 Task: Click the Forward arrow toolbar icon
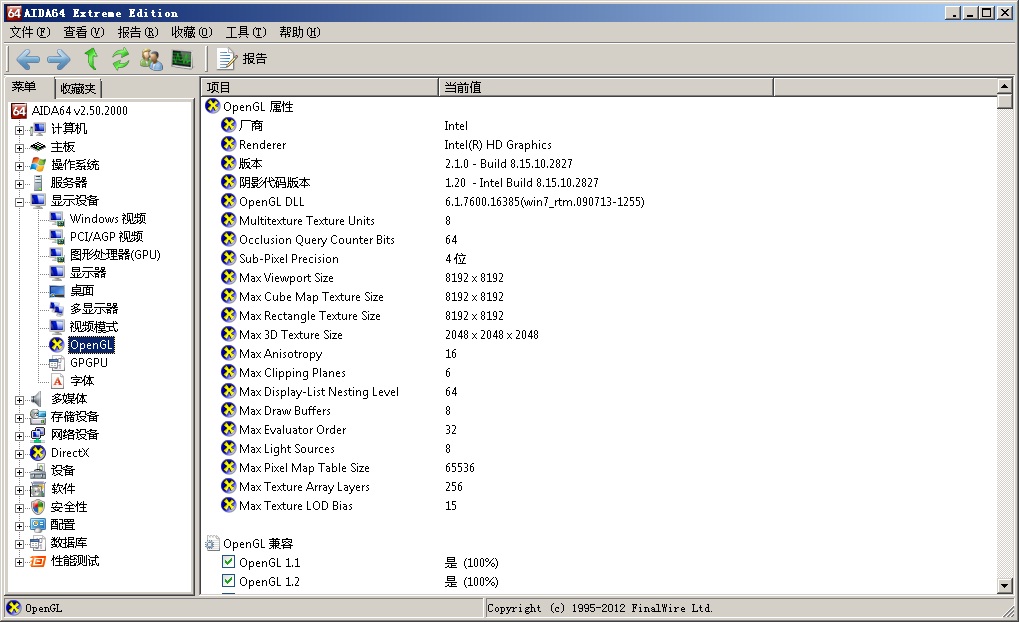pyautogui.click(x=58, y=59)
